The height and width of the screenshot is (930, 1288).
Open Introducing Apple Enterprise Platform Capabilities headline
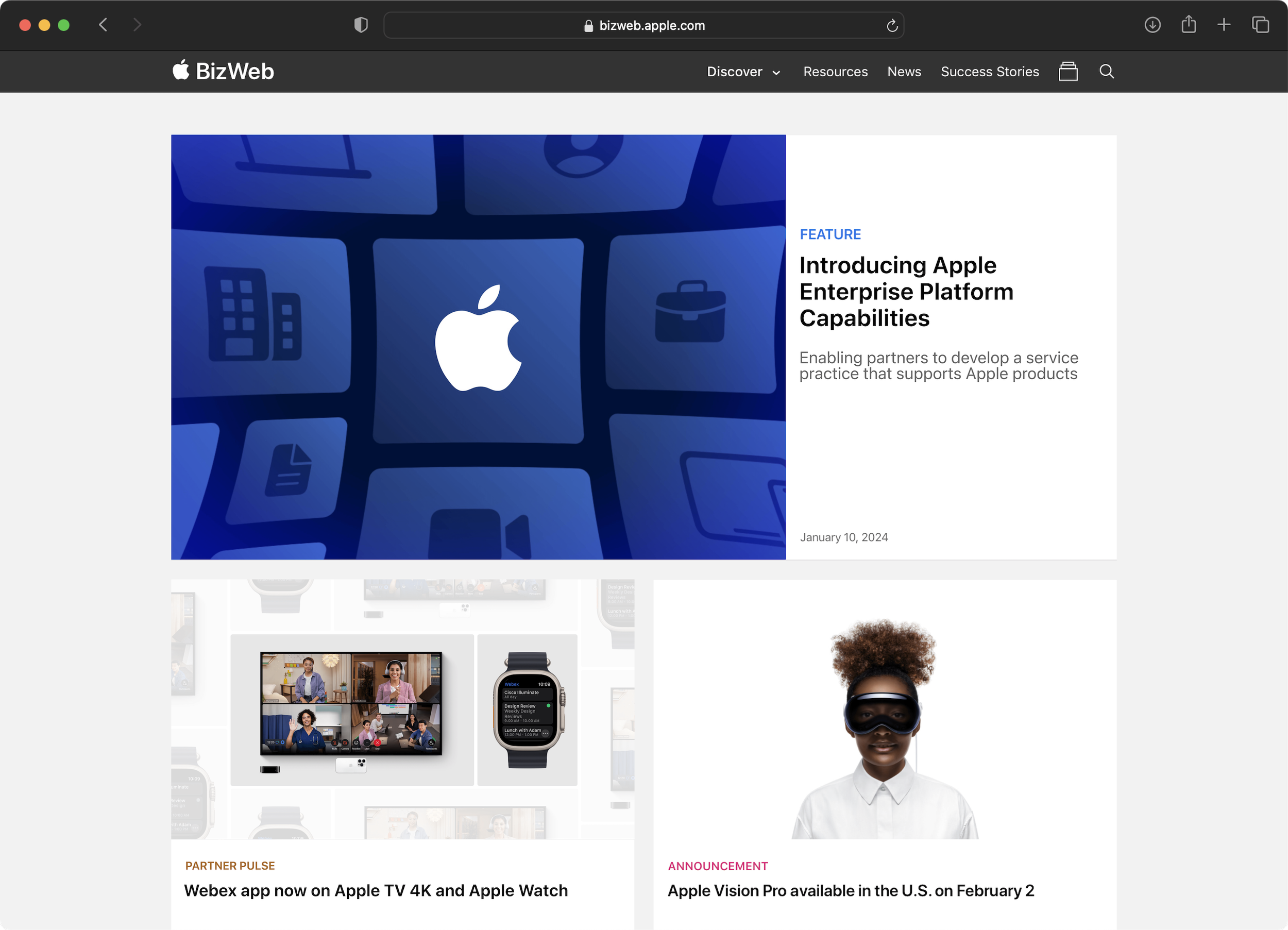click(x=906, y=292)
